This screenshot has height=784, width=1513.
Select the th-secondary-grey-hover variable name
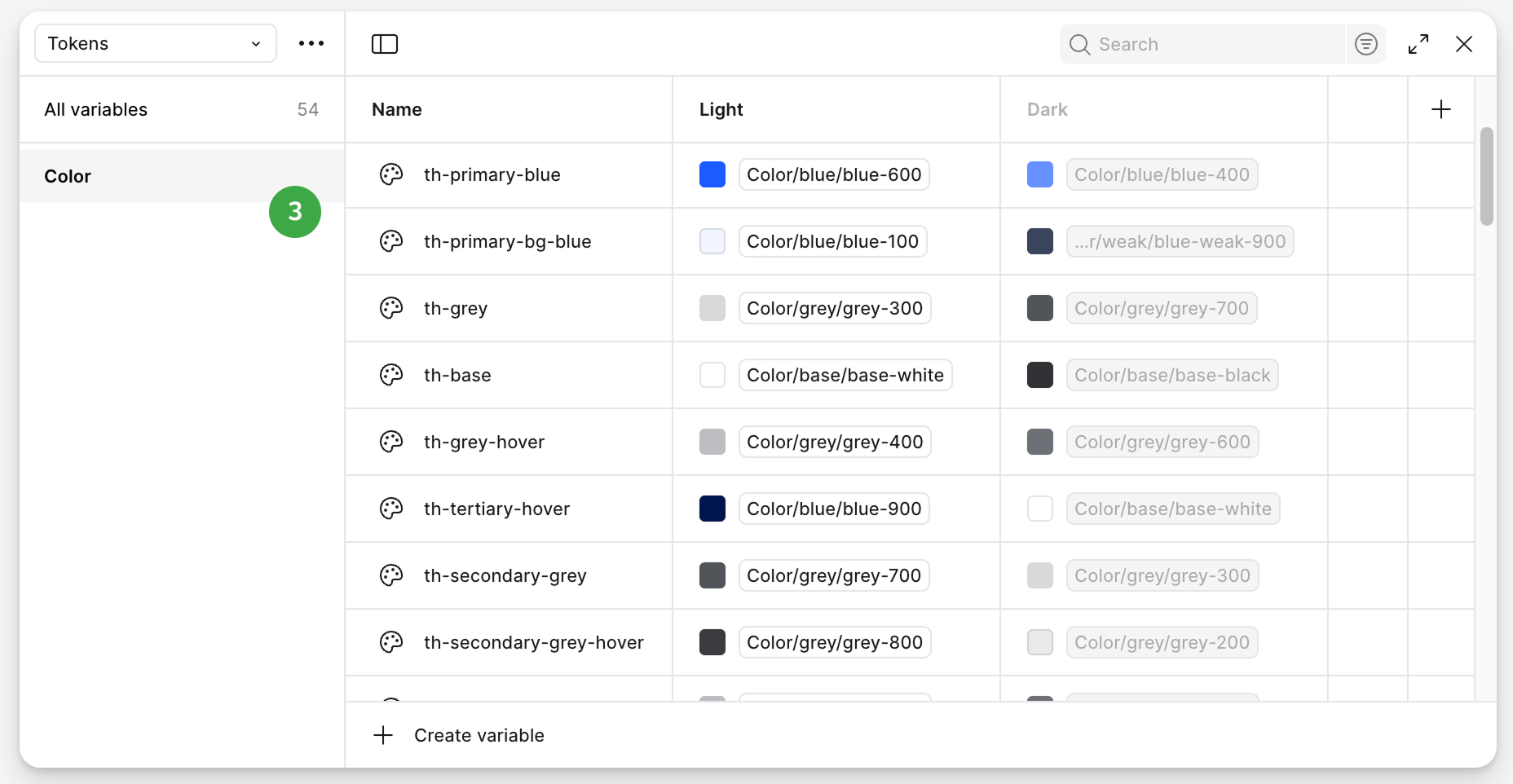click(x=533, y=642)
